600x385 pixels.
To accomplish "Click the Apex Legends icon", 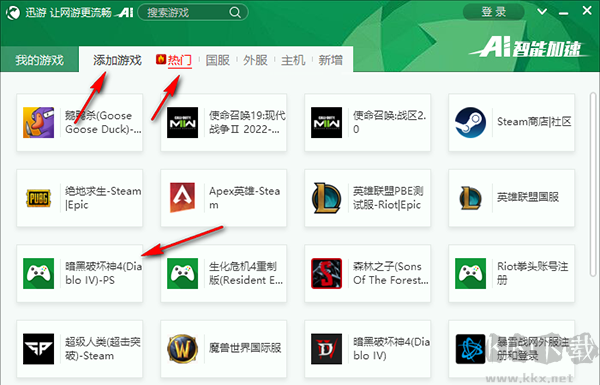I will 183,198.
